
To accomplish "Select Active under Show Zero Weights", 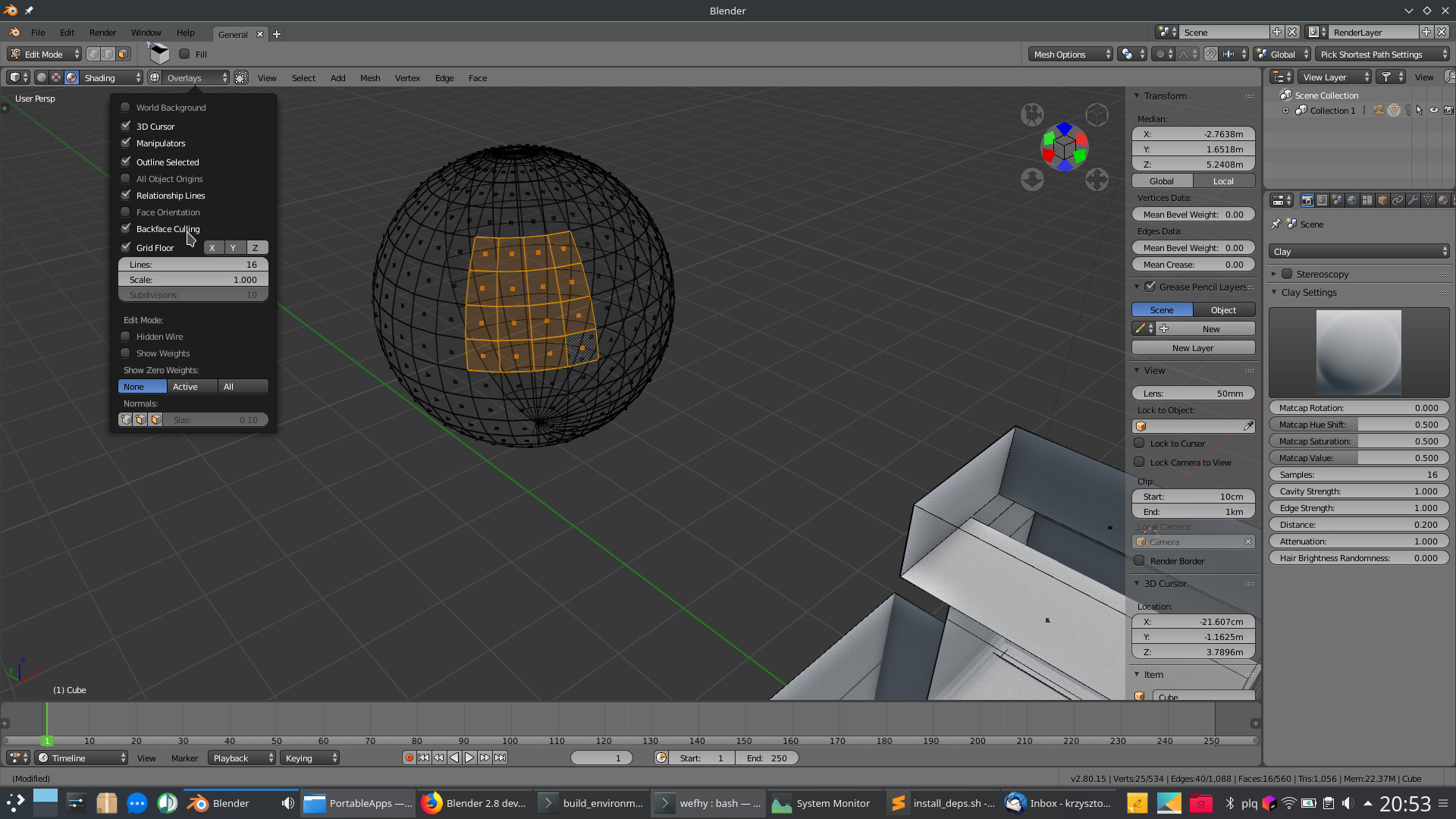I will [192, 386].
